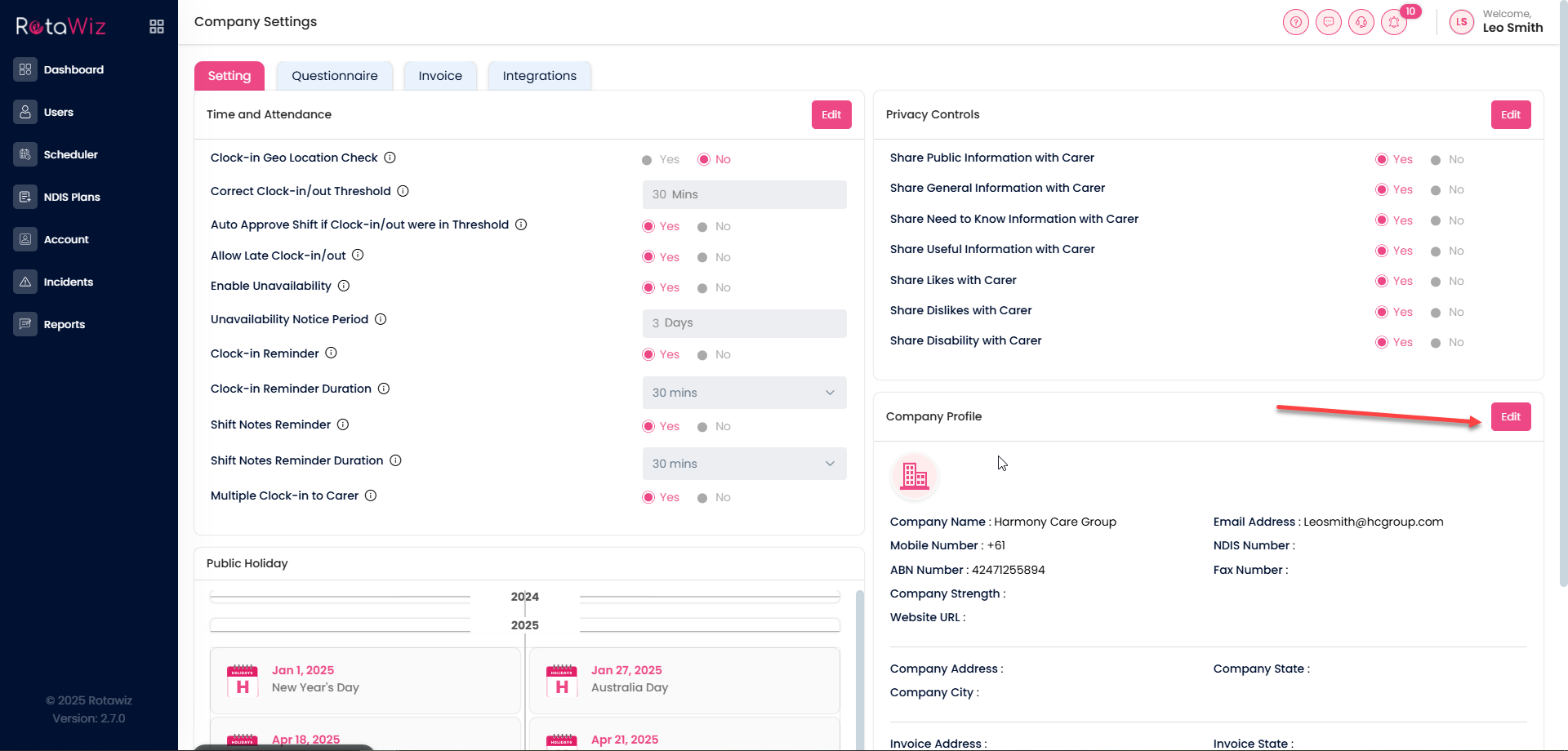Image resolution: width=1568 pixels, height=751 pixels.
Task: Open the help question mark icon
Action: pos(1295,22)
